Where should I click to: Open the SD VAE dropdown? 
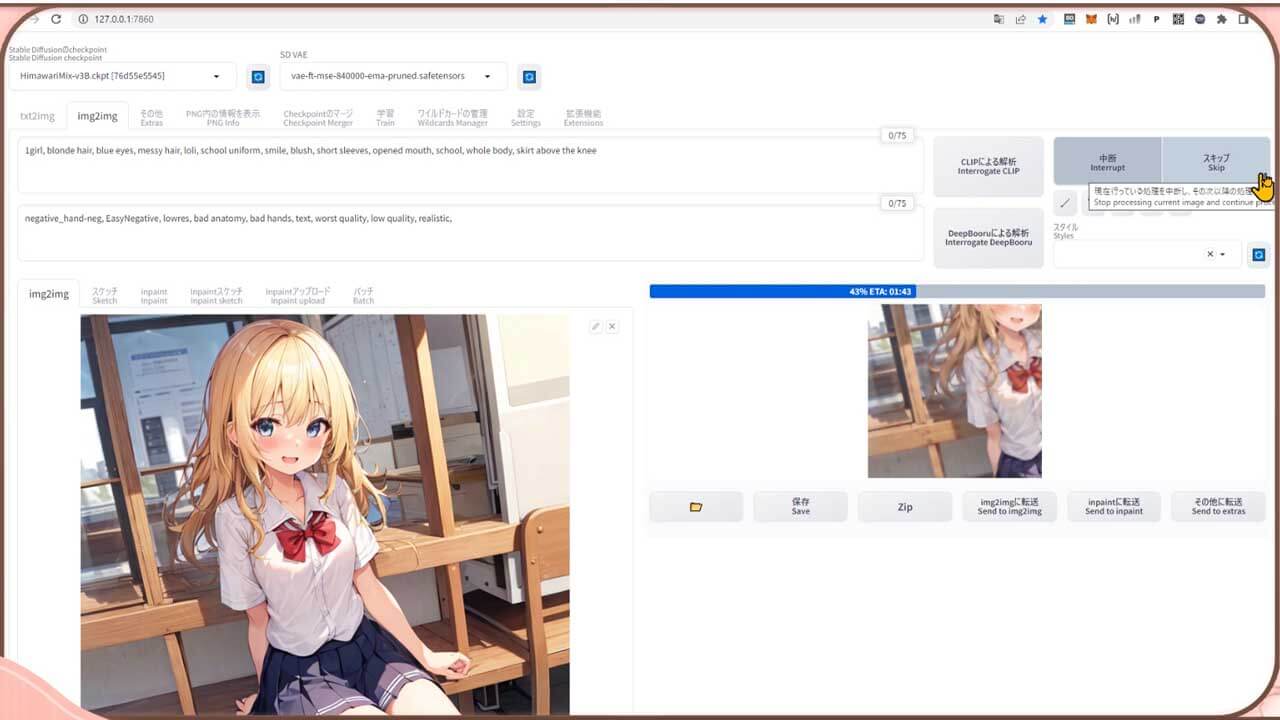[x=390, y=76]
